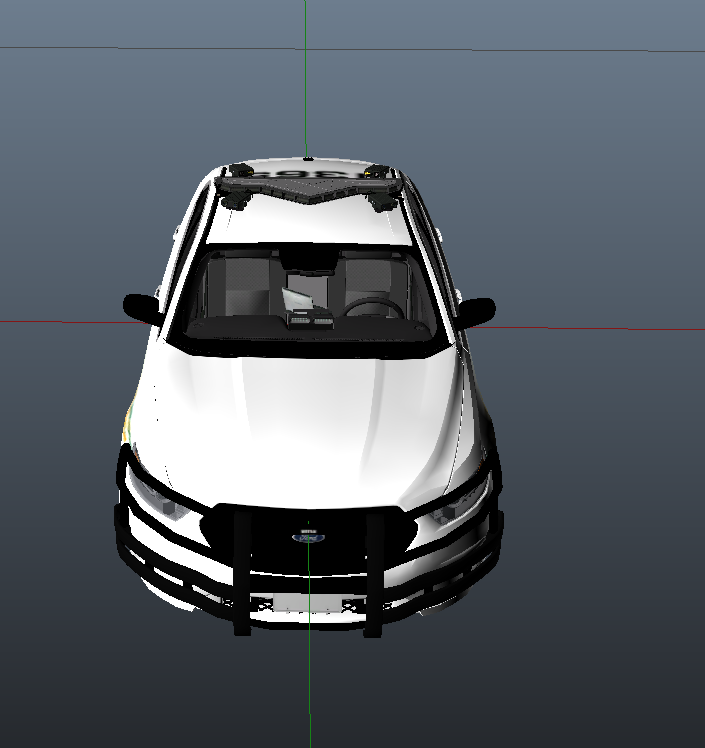705x748 pixels.
Task: Click the black side mirror at right
Action: (476, 311)
